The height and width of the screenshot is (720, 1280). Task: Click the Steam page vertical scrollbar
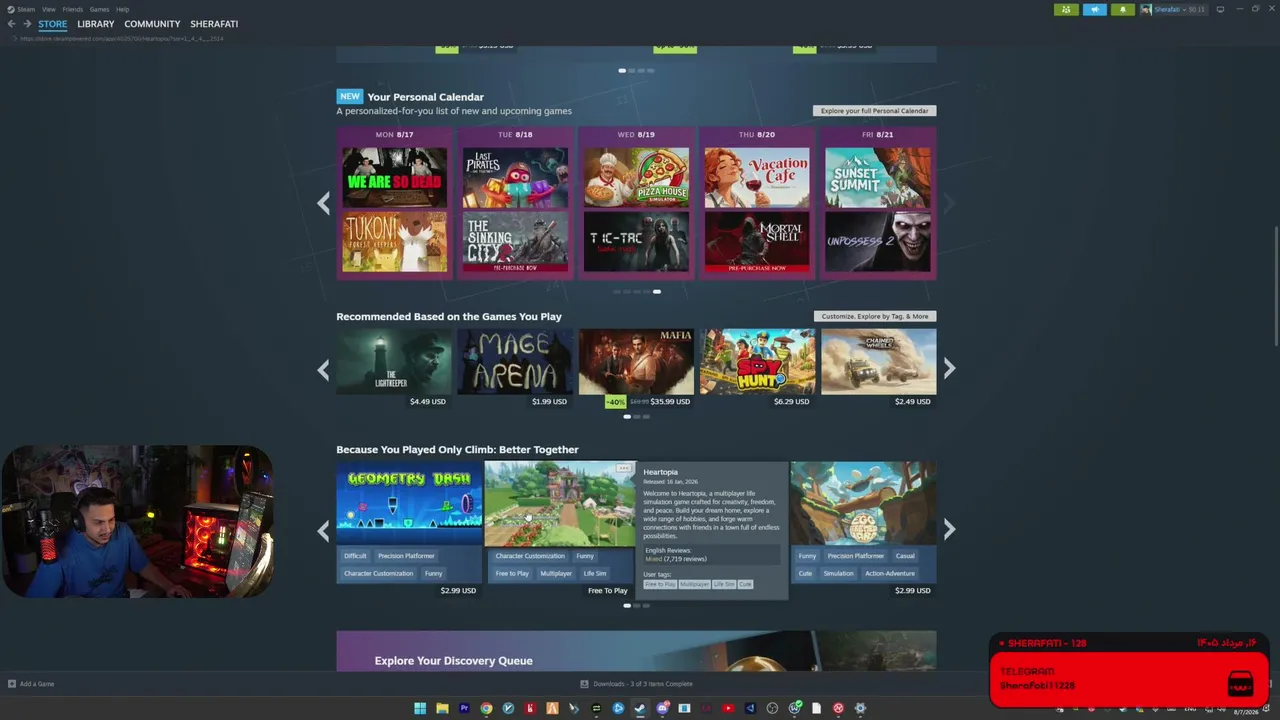1275,287
